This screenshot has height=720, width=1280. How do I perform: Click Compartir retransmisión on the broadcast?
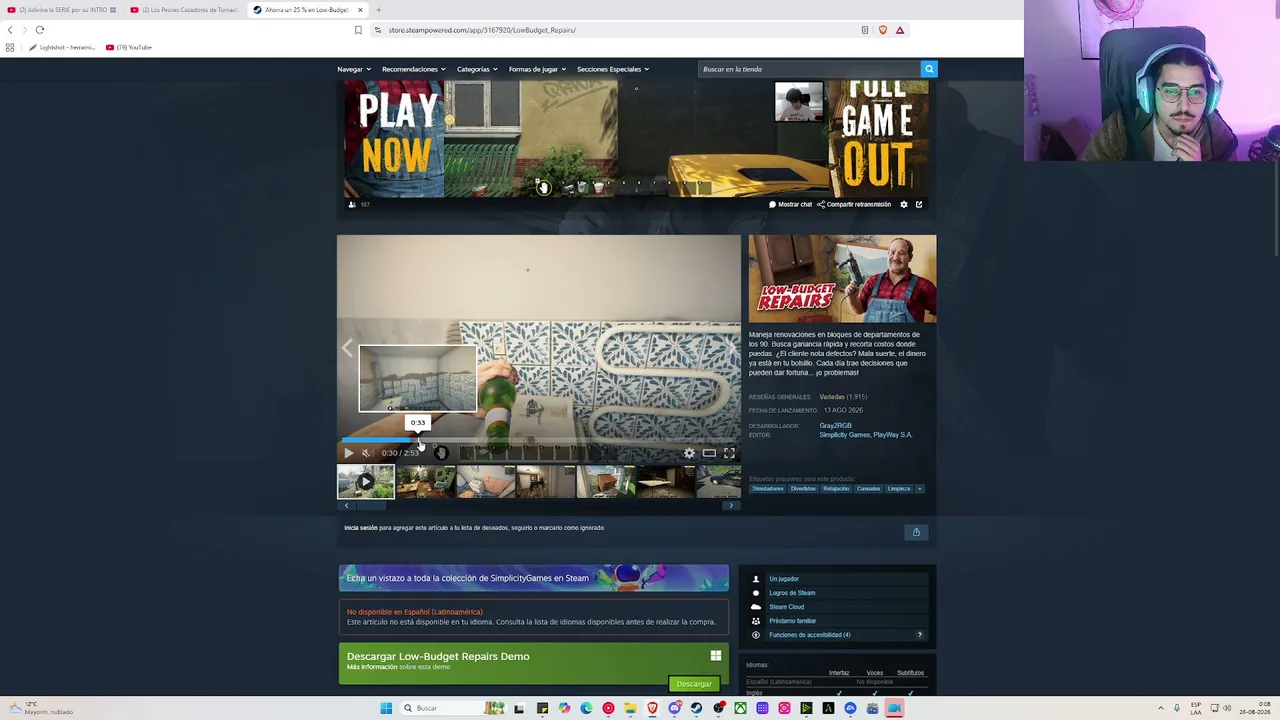854,204
